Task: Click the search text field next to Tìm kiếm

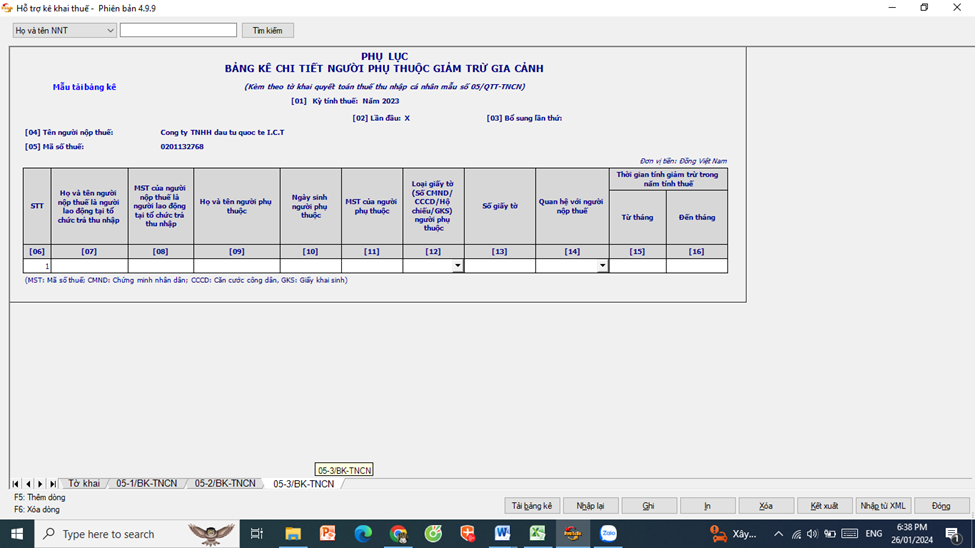Action: (x=178, y=30)
